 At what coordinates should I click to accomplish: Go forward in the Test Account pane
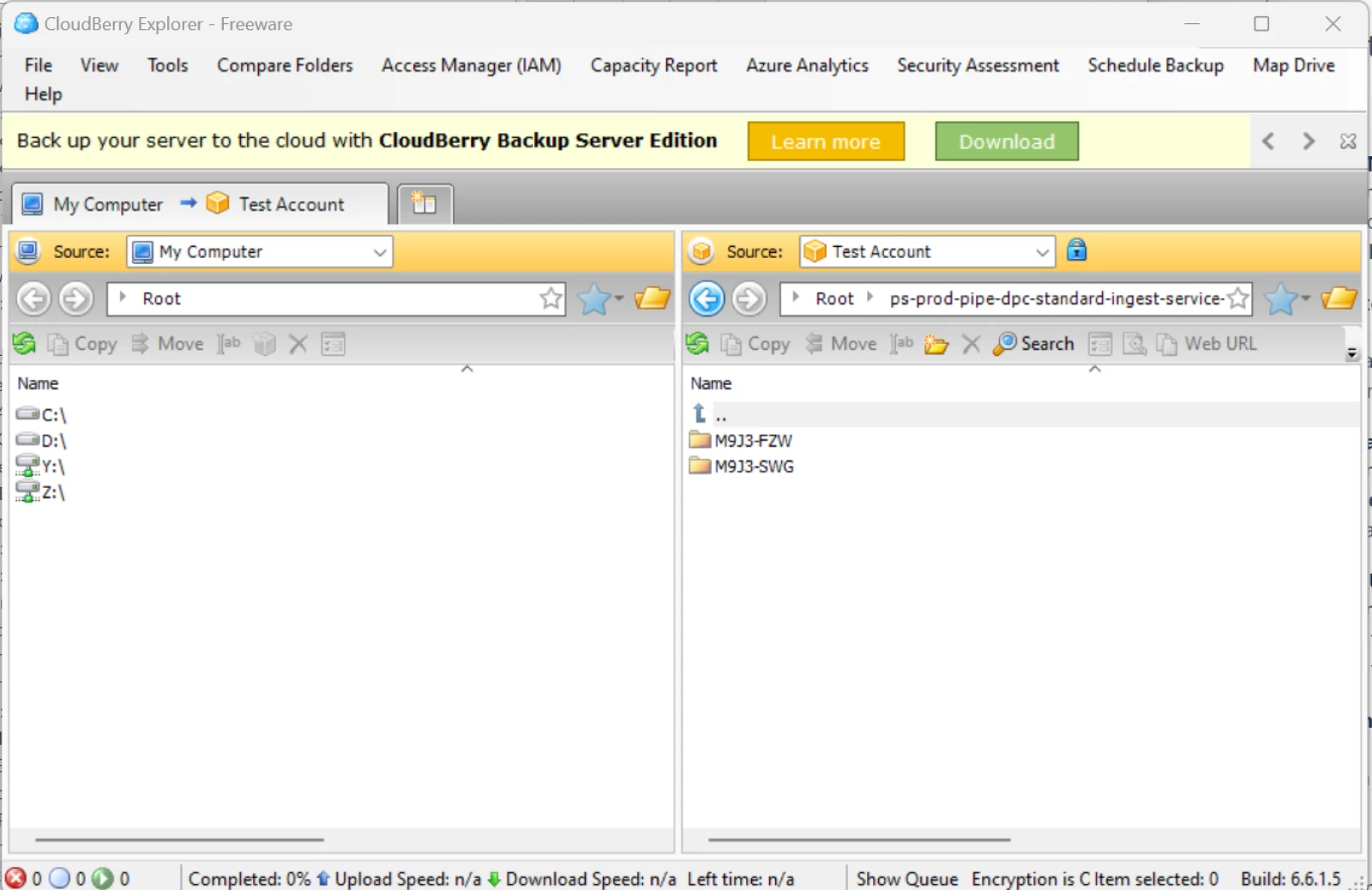click(749, 298)
